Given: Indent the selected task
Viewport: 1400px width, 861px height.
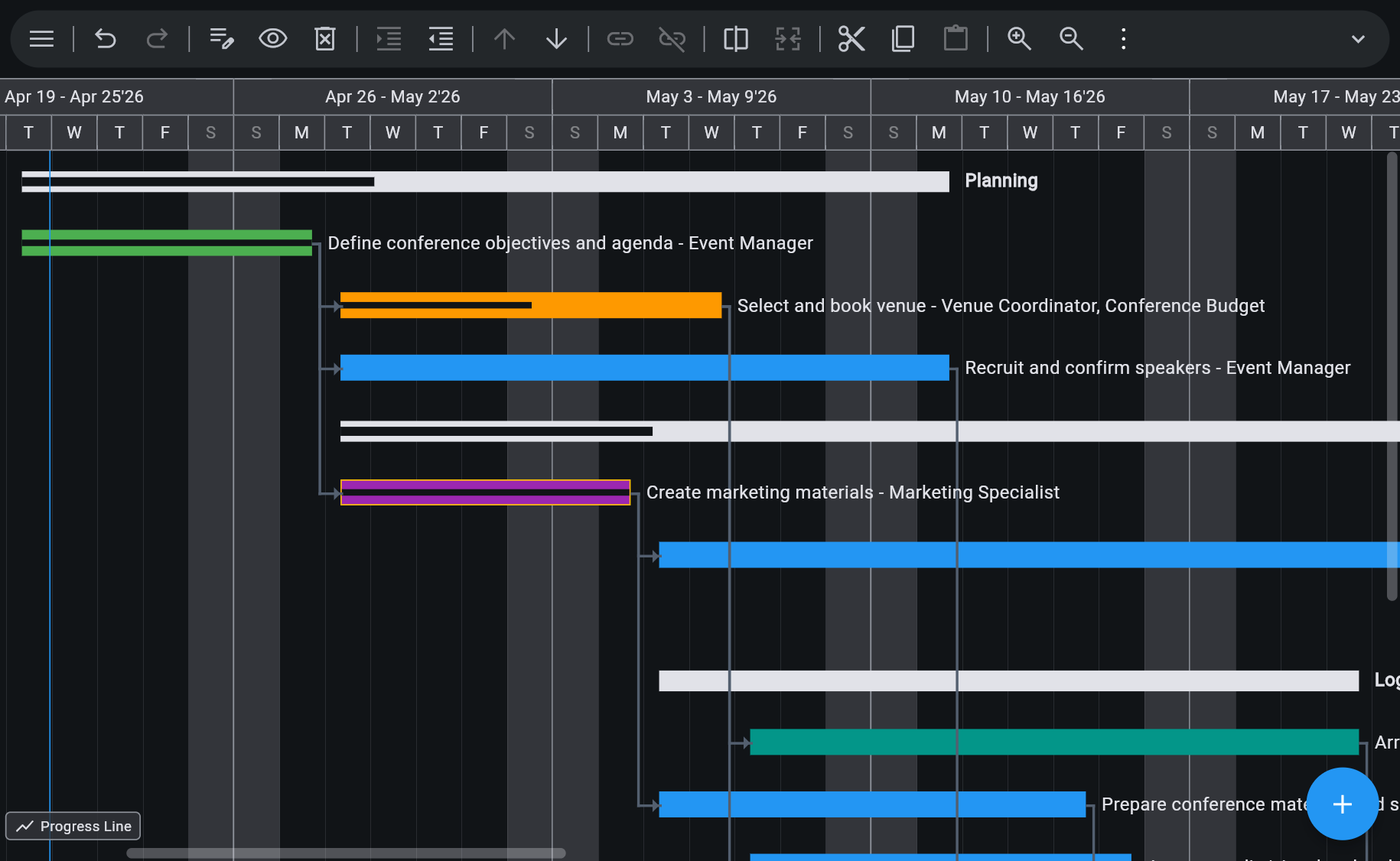Looking at the screenshot, I should pyautogui.click(x=389, y=38).
